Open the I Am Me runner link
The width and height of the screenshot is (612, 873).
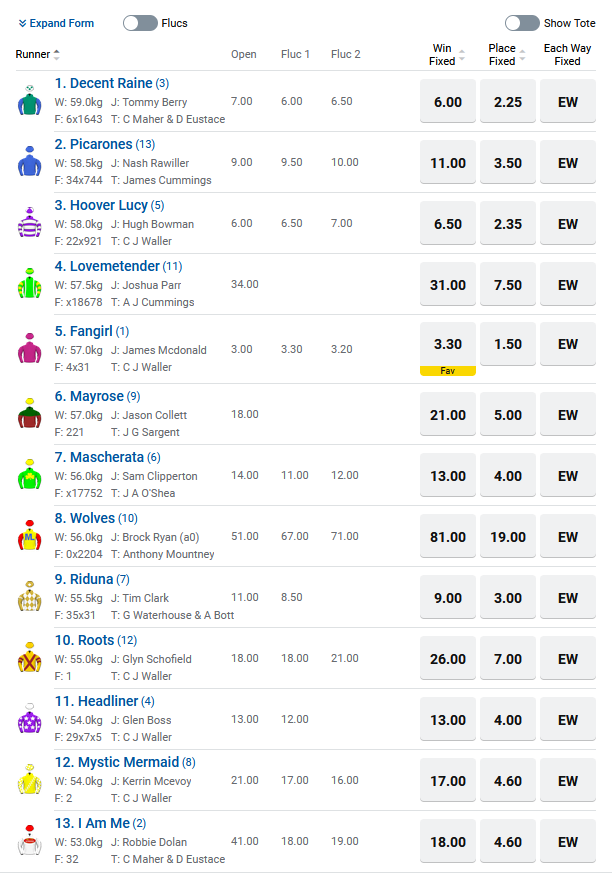(x=92, y=823)
